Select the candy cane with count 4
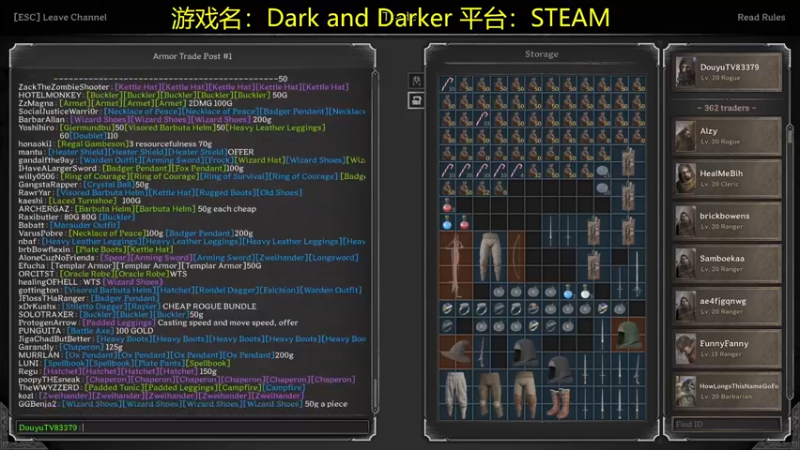800x450 pixels. 516,170
